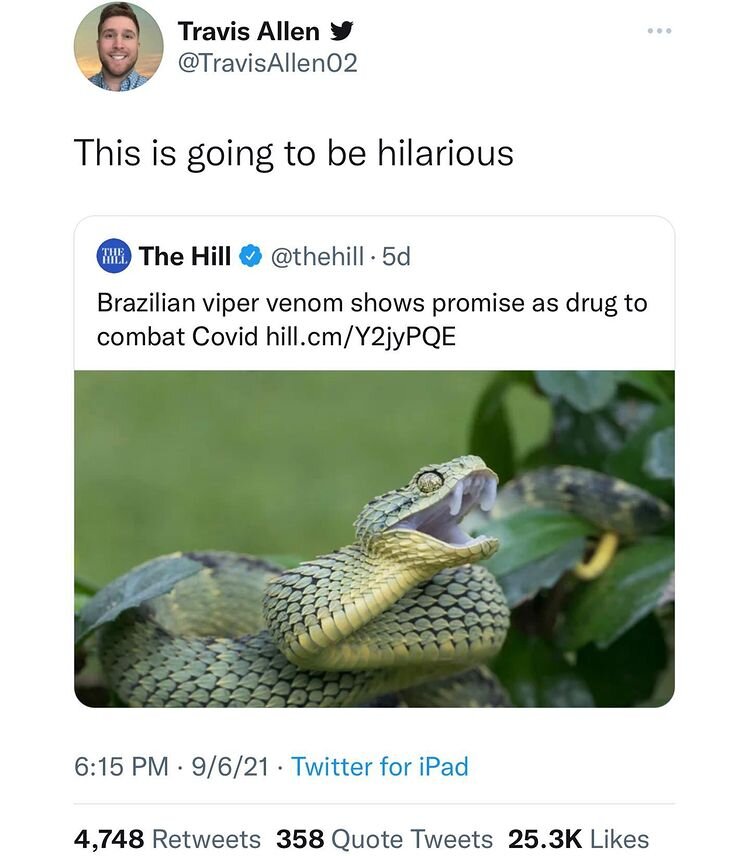Click the blue verified badge
Image resolution: width=750 pixels, height=856 pixels.
251,257
